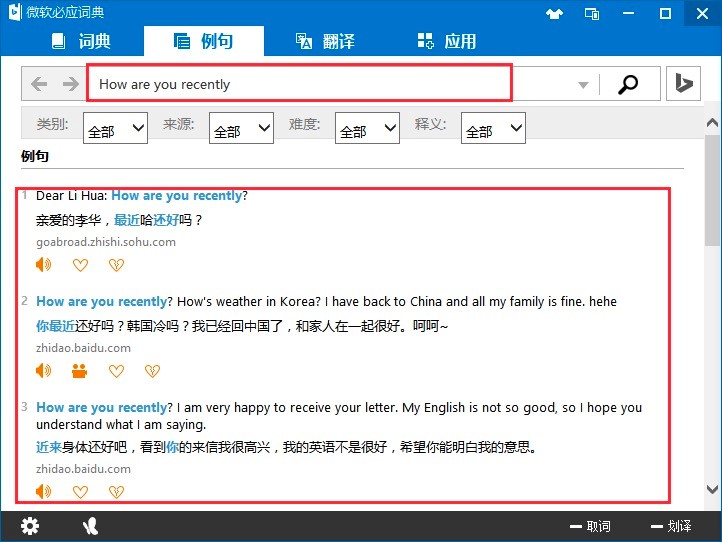Click highlighted 'How are you recently' in sentence 1
Screen dimensions: 722x542
[177, 196]
